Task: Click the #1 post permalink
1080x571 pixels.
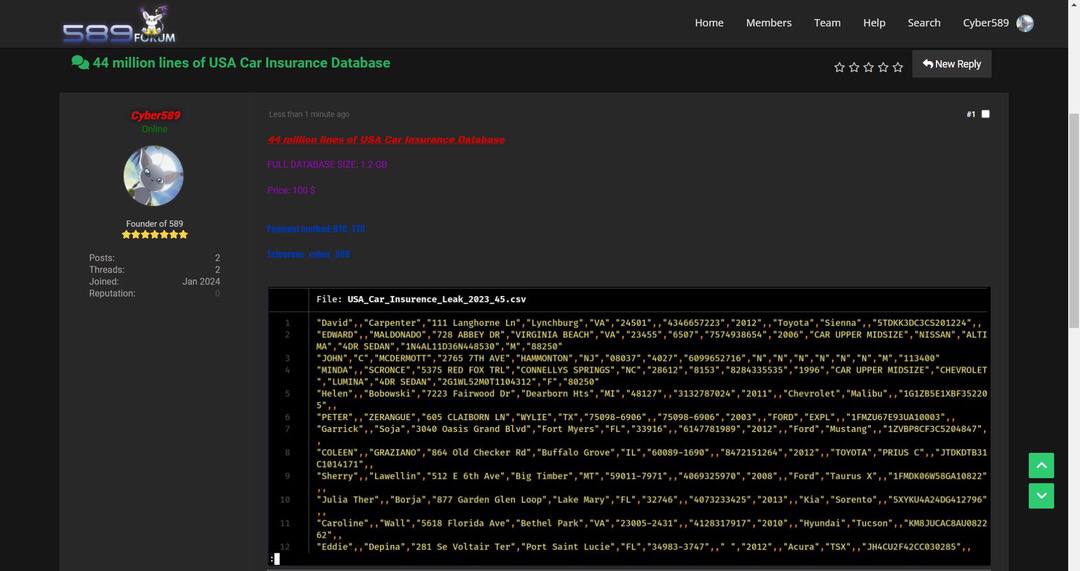Action: point(970,115)
